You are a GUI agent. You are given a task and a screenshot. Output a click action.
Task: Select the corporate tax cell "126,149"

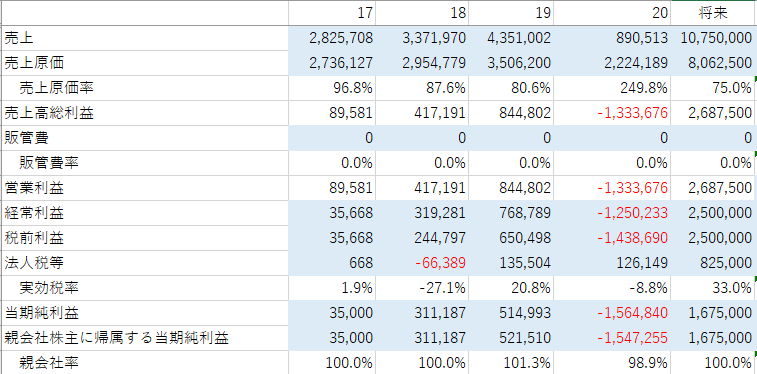pyautogui.click(x=611, y=263)
